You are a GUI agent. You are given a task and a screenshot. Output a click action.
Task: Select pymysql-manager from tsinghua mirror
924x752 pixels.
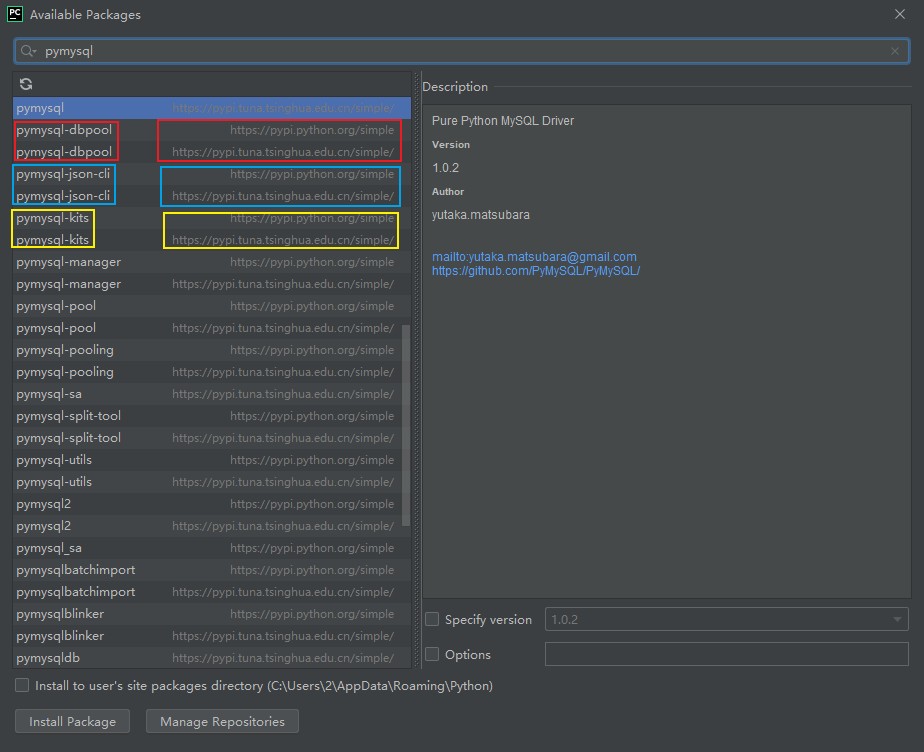[x=212, y=284]
